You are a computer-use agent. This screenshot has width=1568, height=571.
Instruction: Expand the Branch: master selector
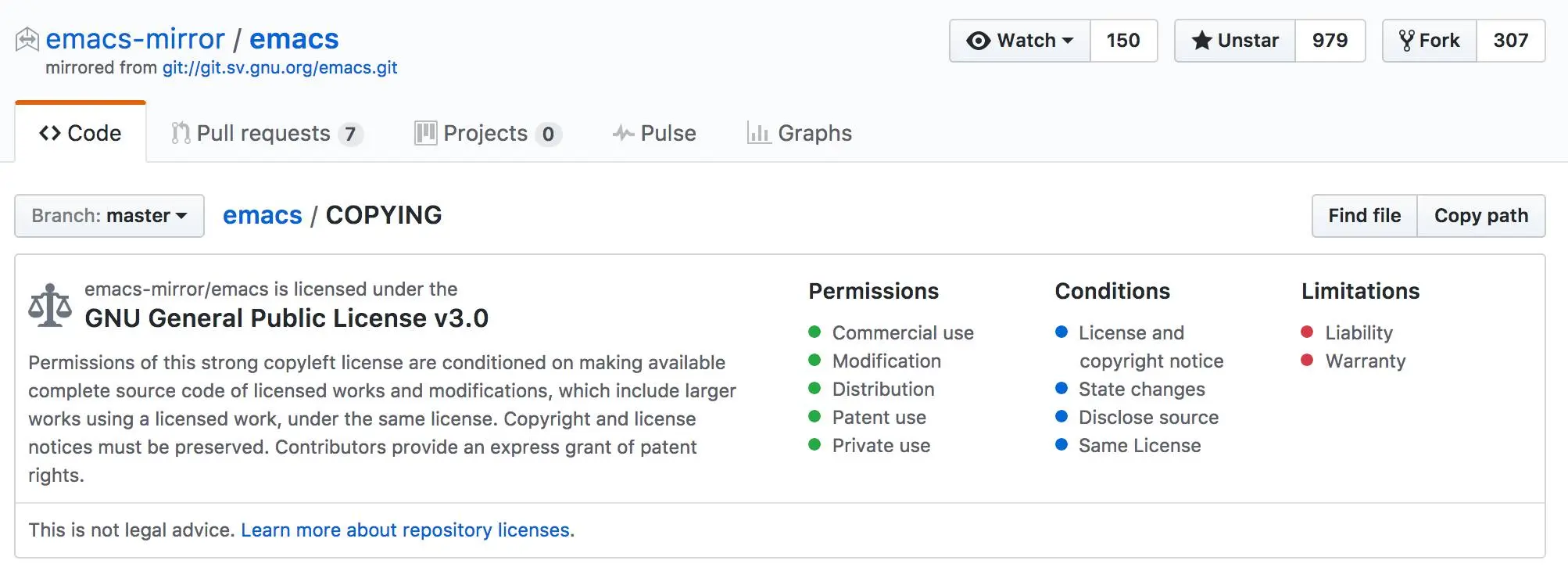pyautogui.click(x=109, y=216)
